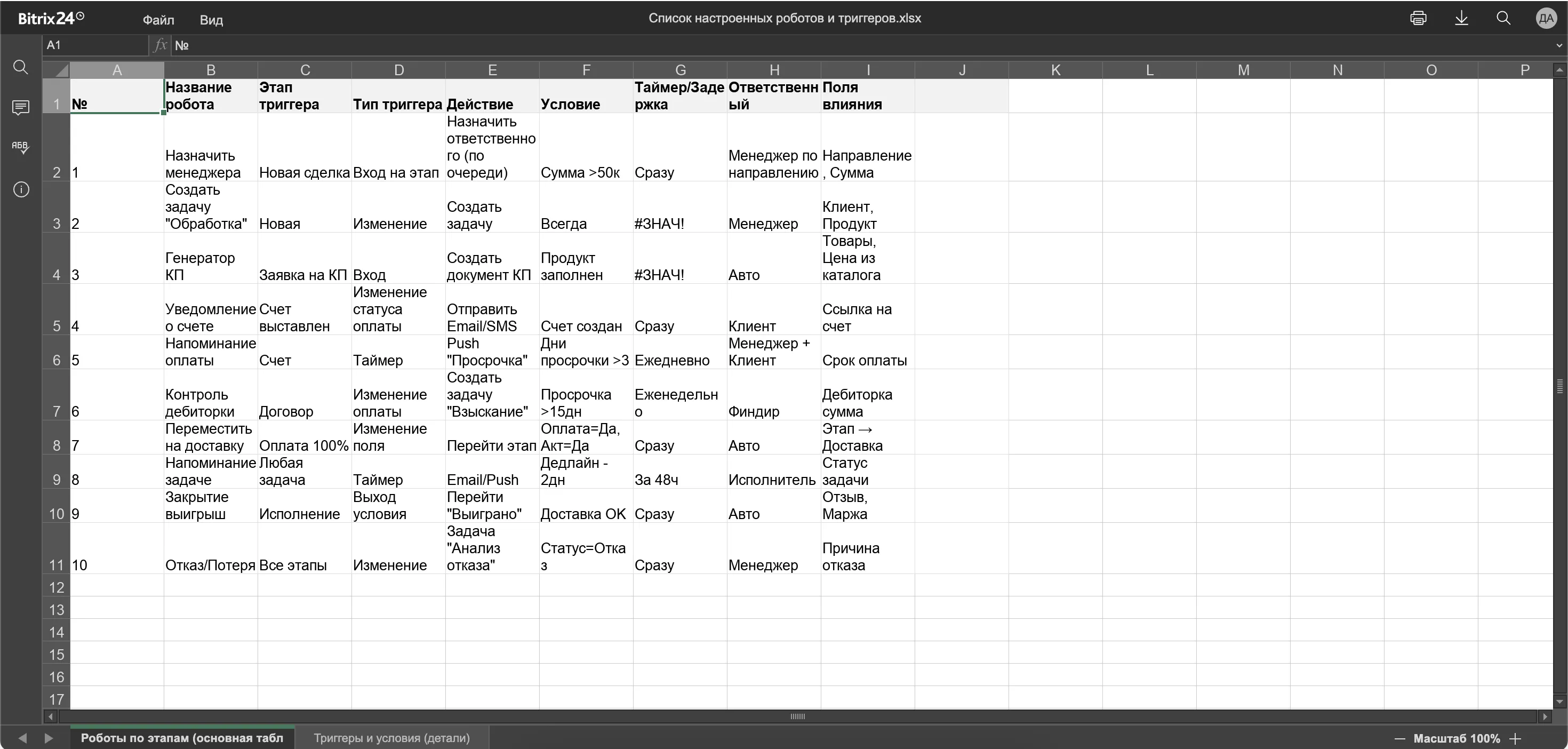The width and height of the screenshot is (1568, 749).
Task: Select column E header
Action: click(492, 70)
